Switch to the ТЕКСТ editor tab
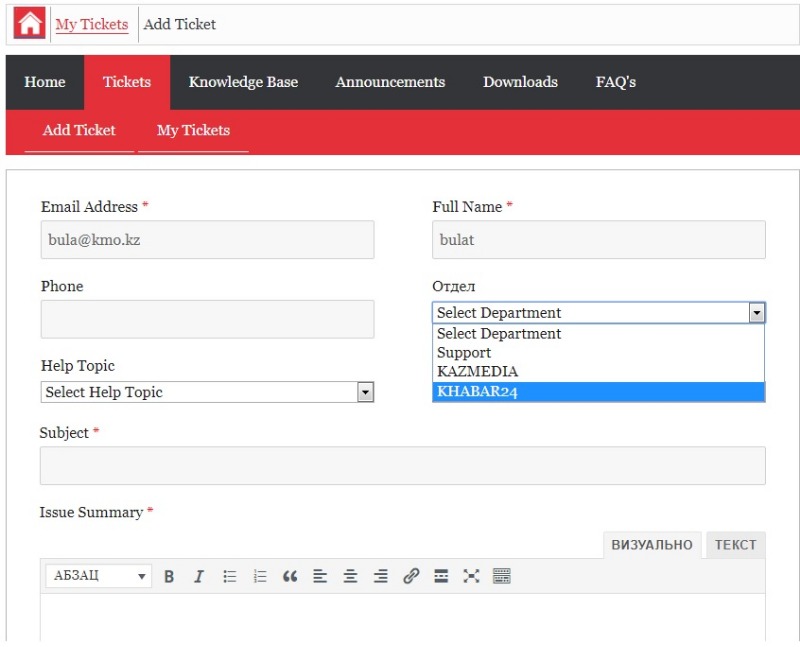800x647 pixels. coord(735,545)
